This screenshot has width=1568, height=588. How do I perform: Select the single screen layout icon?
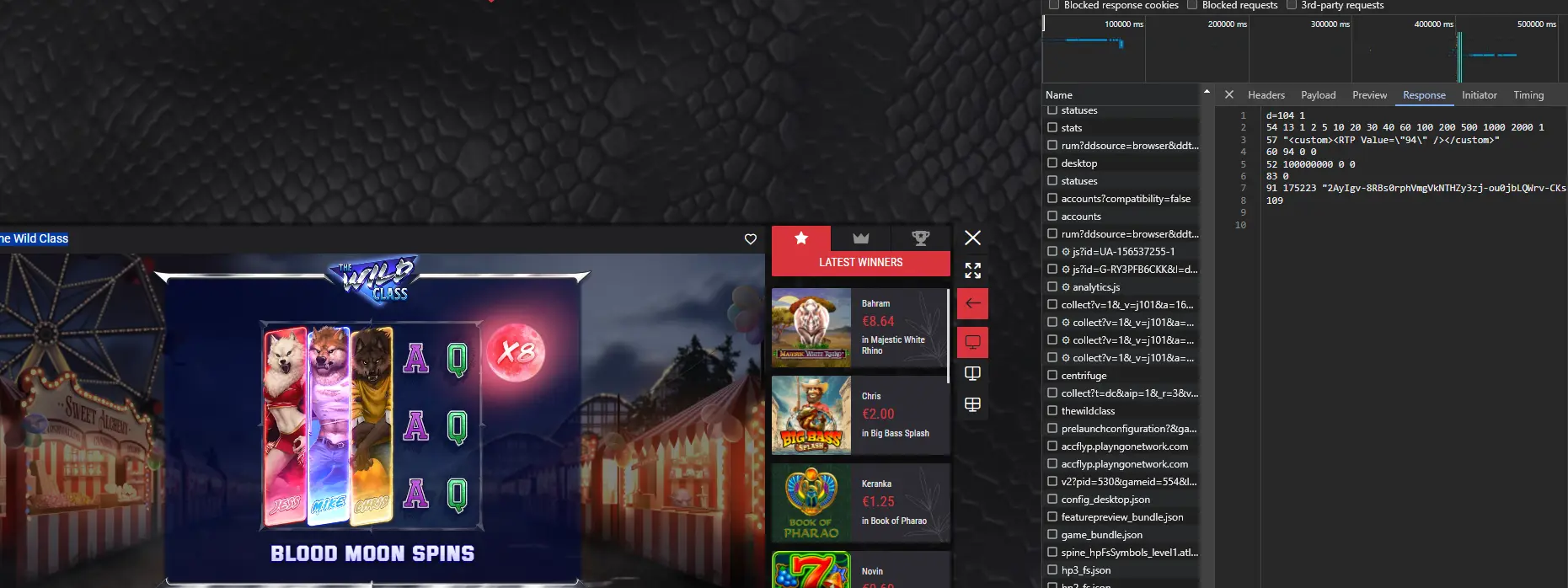click(972, 342)
